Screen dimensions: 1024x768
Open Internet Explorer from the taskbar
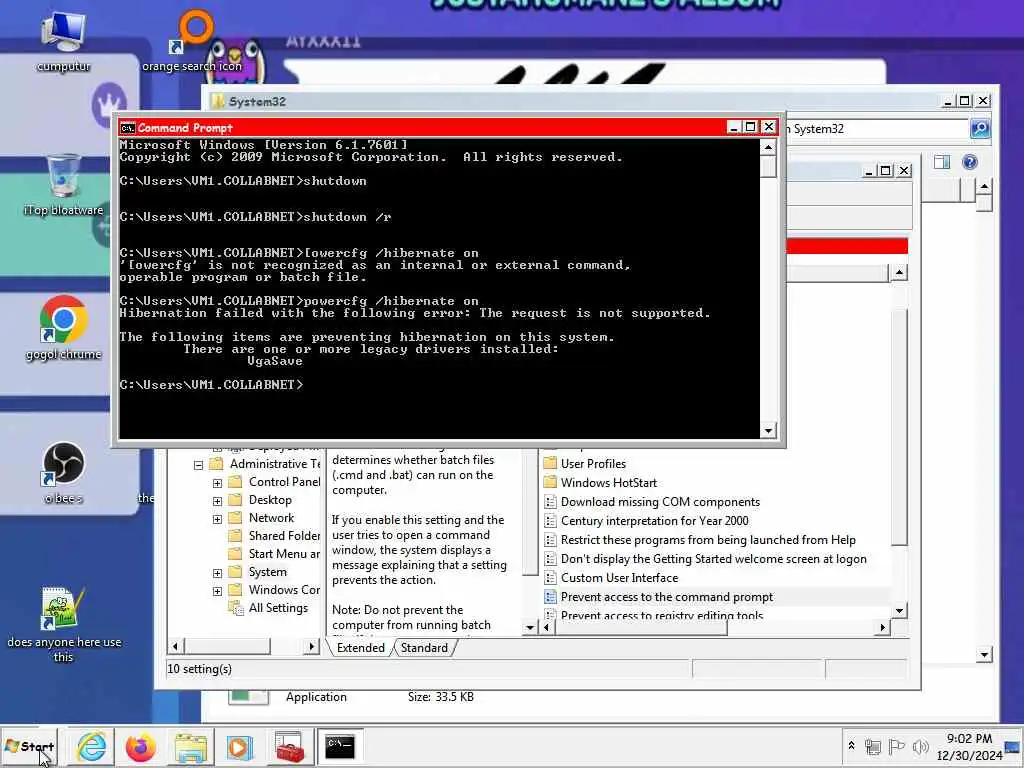coord(91,746)
